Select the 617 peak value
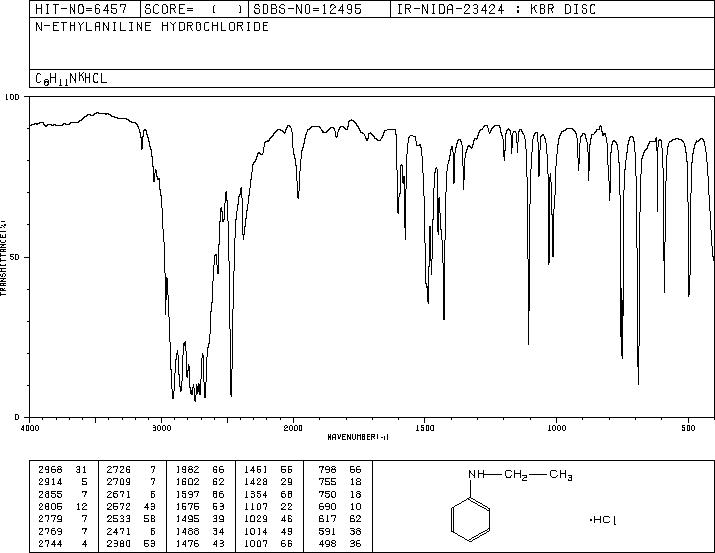Screen dimensions: 715x553 click(x=327, y=519)
